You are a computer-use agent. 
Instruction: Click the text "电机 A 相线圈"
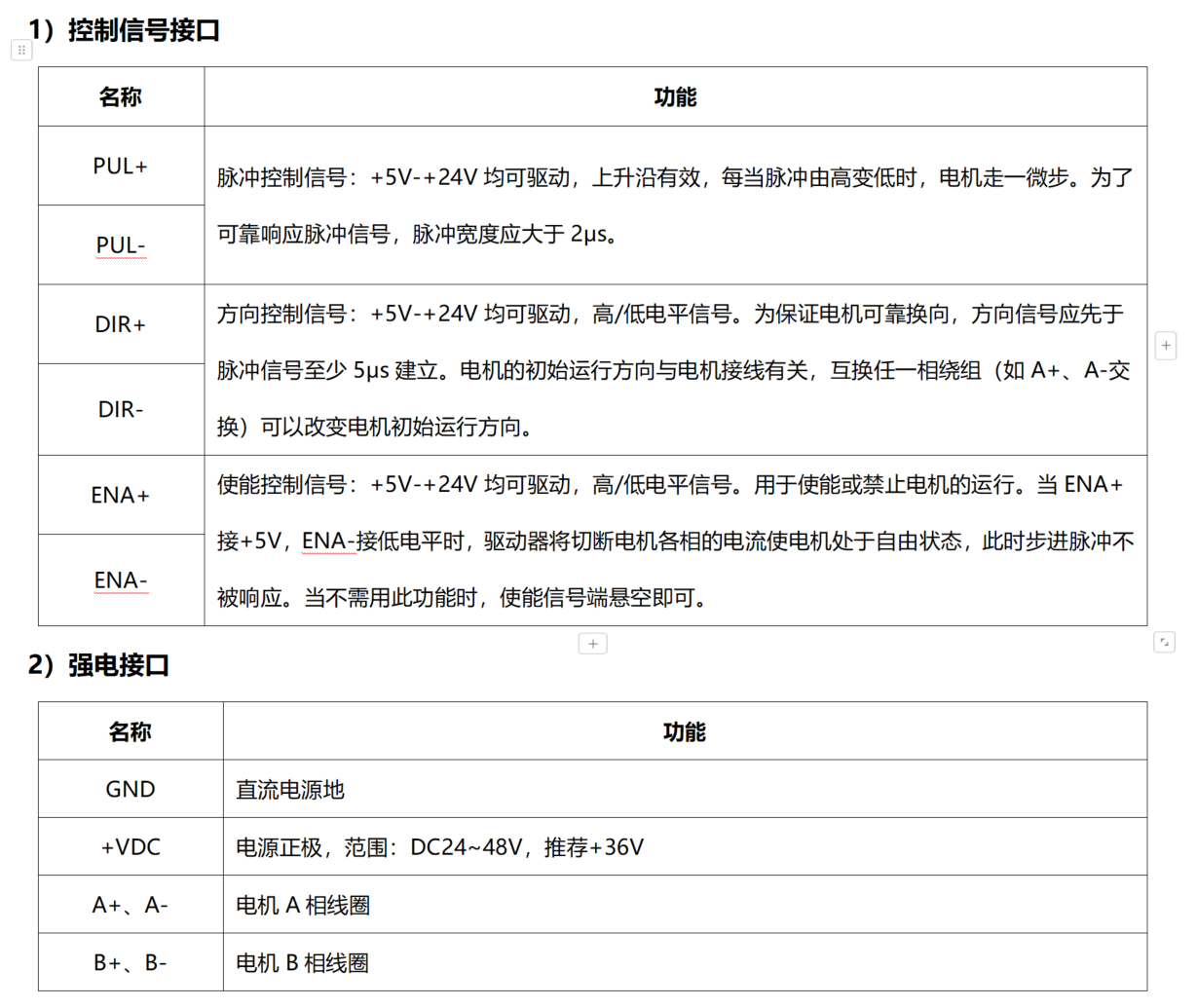[x=303, y=905]
